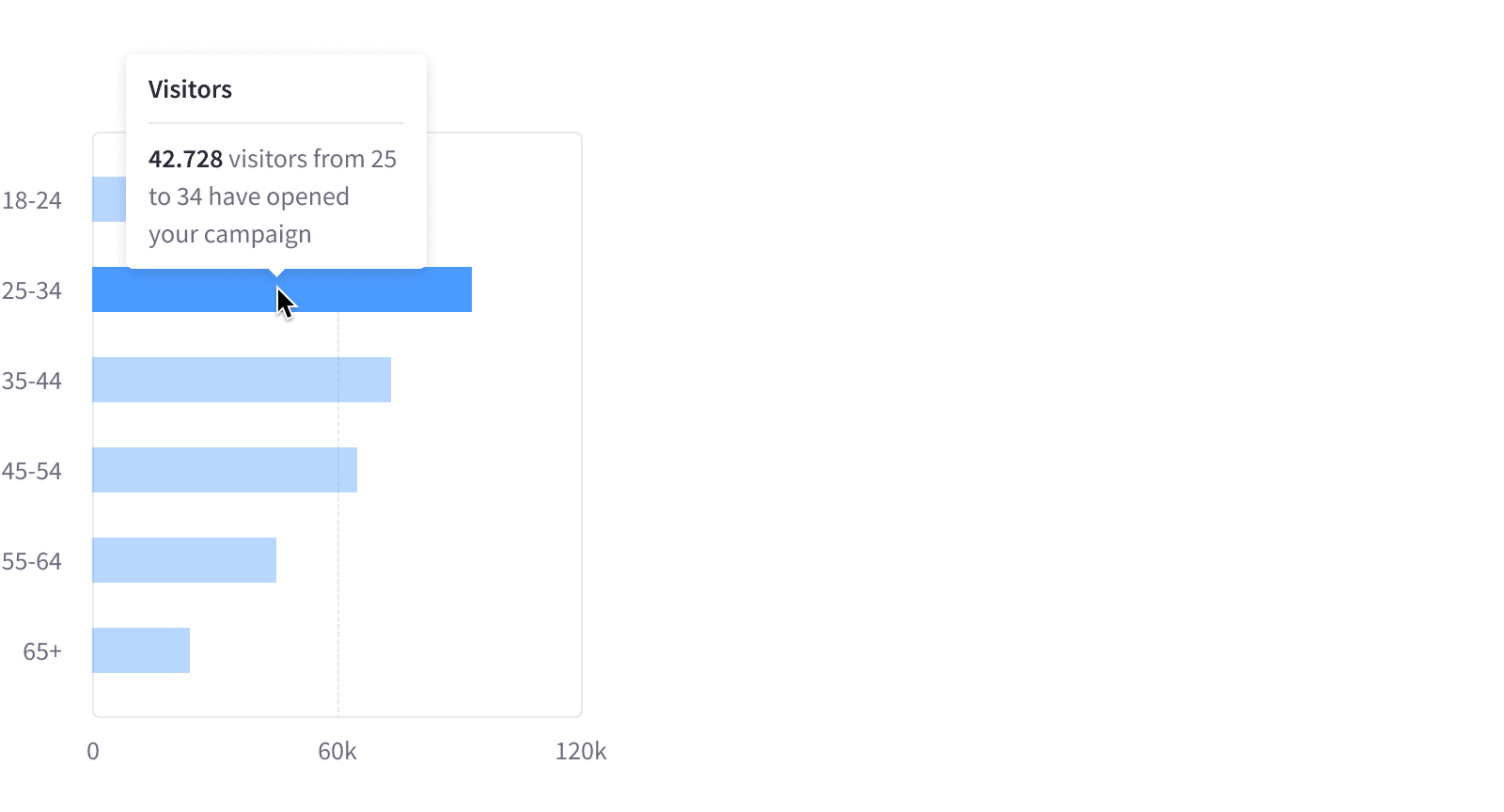Select the highlighted 25-34 bar

click(376, 289)
